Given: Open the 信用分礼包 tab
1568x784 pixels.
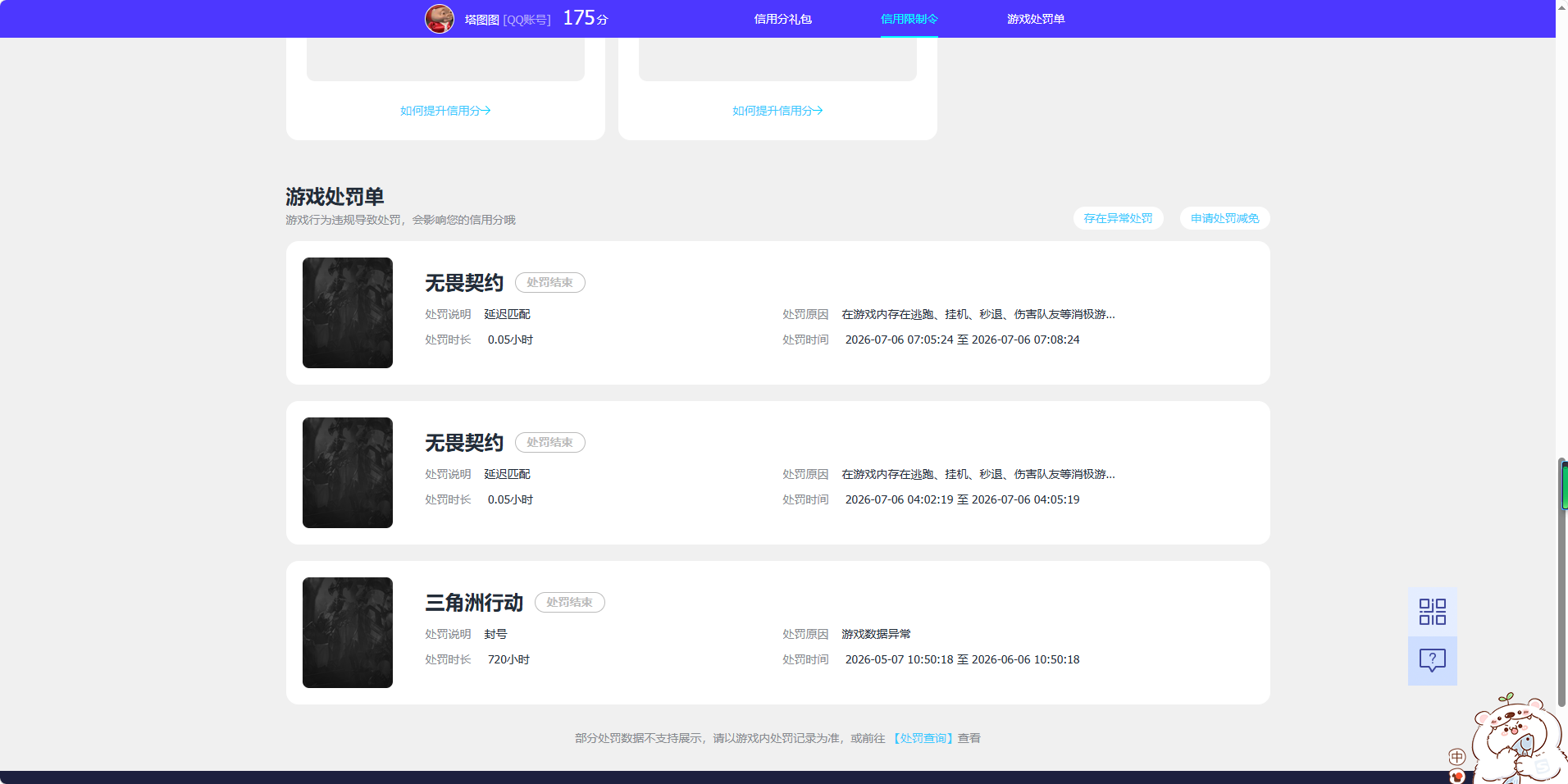Looking at the screenshot, I should 782,19.
